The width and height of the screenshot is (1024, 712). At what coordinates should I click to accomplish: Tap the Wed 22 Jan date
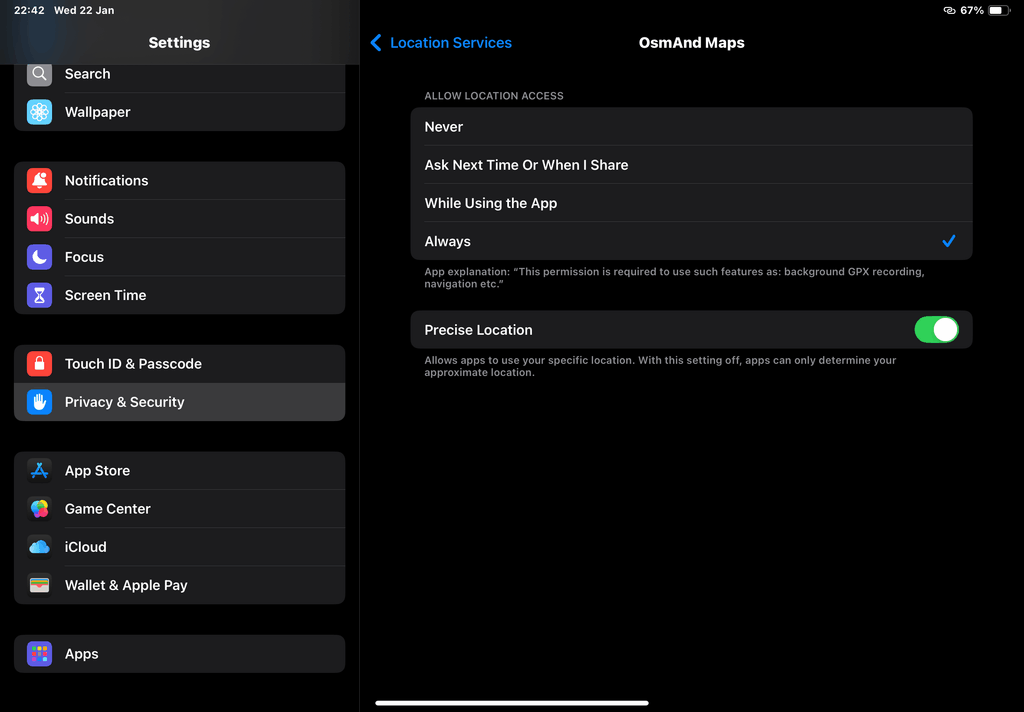[x=84, y=10]
